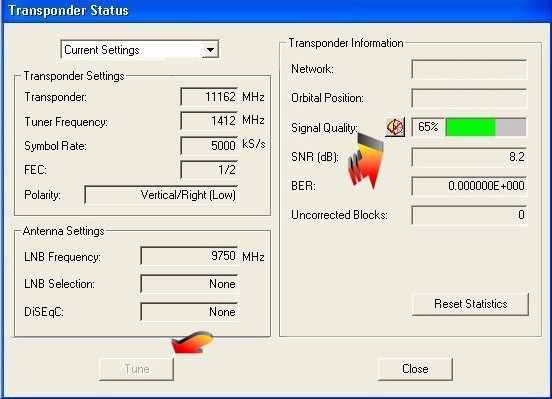The width and height of the screenshot is (552, 399).
Task: Click the 65% signal quality readout
Action: pos(428,127)
